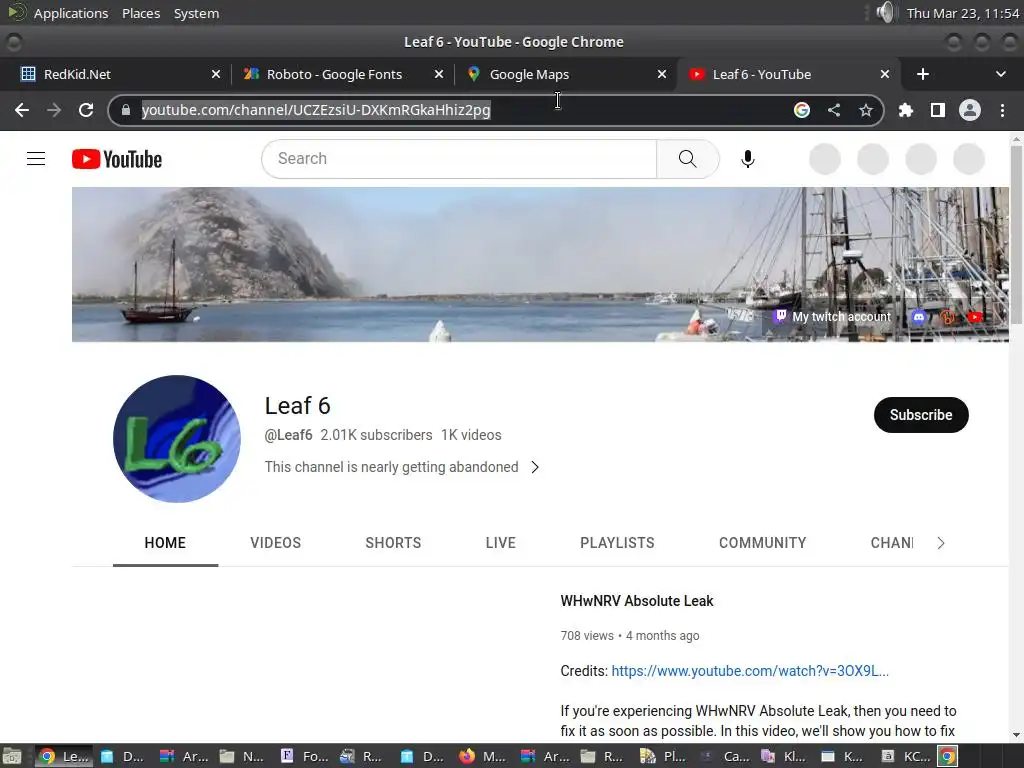The image size is (1024, 768).
Task: Click the orange circular link icon in banner
Action: [947, 317]
